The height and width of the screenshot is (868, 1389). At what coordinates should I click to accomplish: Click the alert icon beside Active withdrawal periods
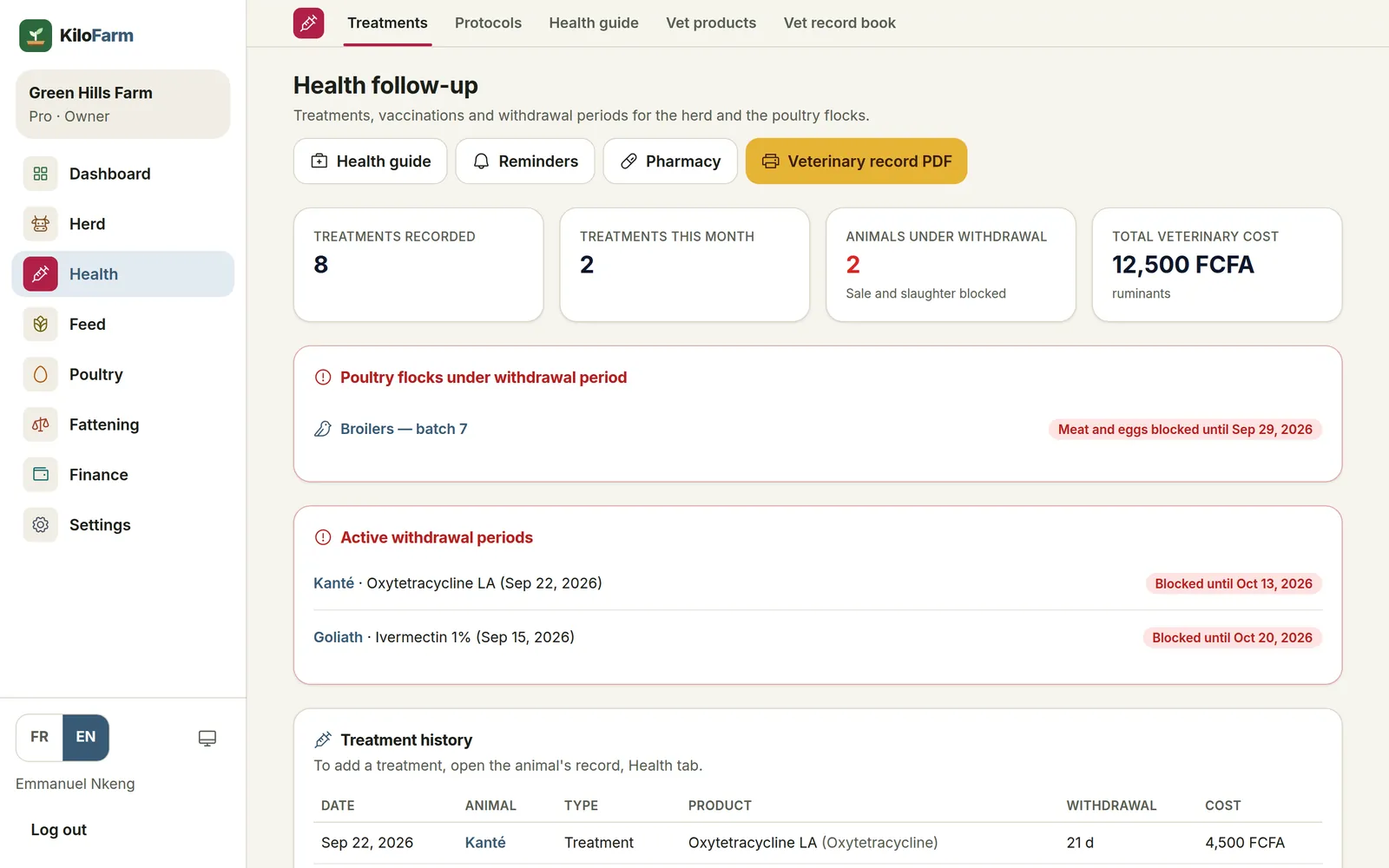click(323, 537)
